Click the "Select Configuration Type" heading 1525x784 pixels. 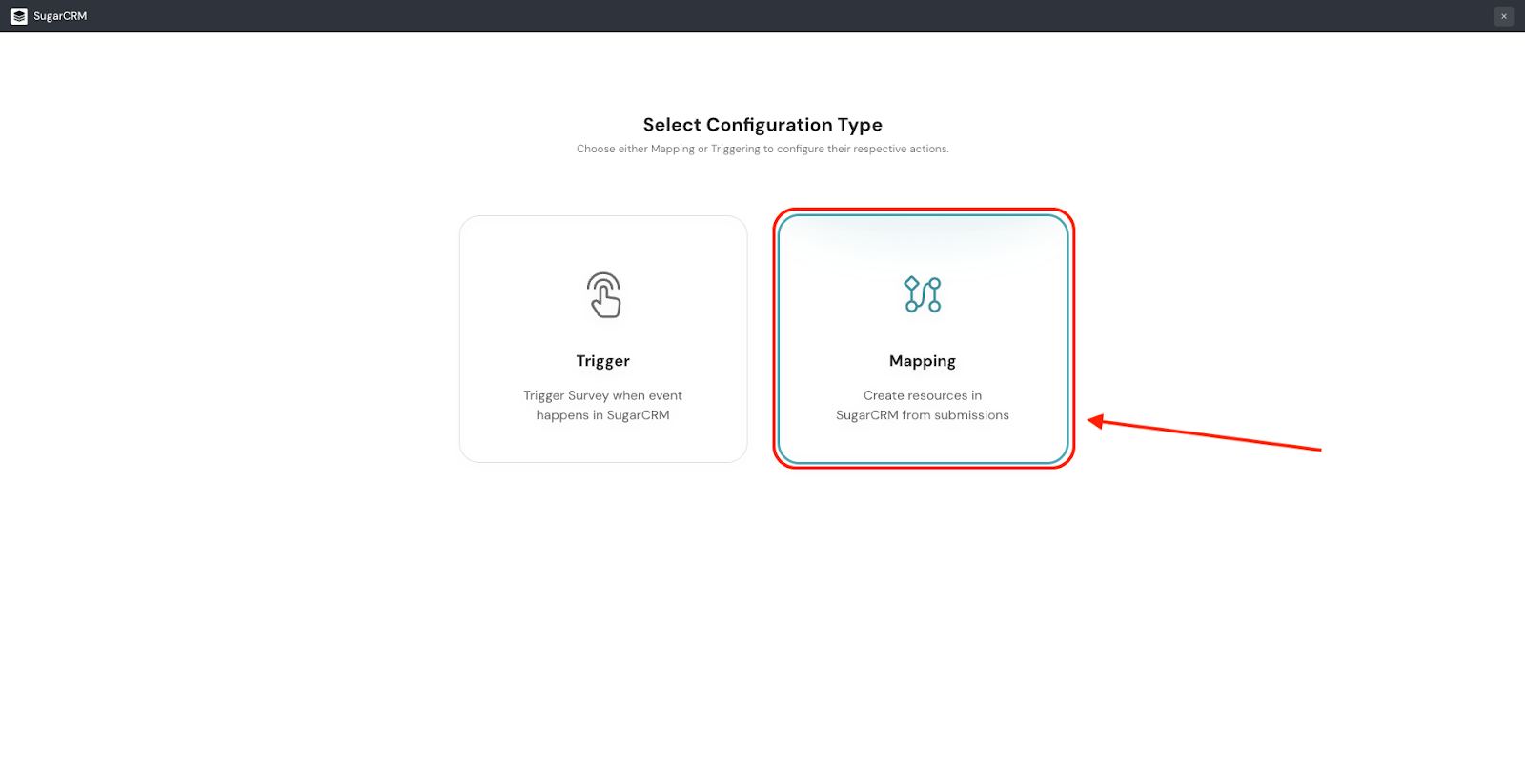[x=762, y=125]
